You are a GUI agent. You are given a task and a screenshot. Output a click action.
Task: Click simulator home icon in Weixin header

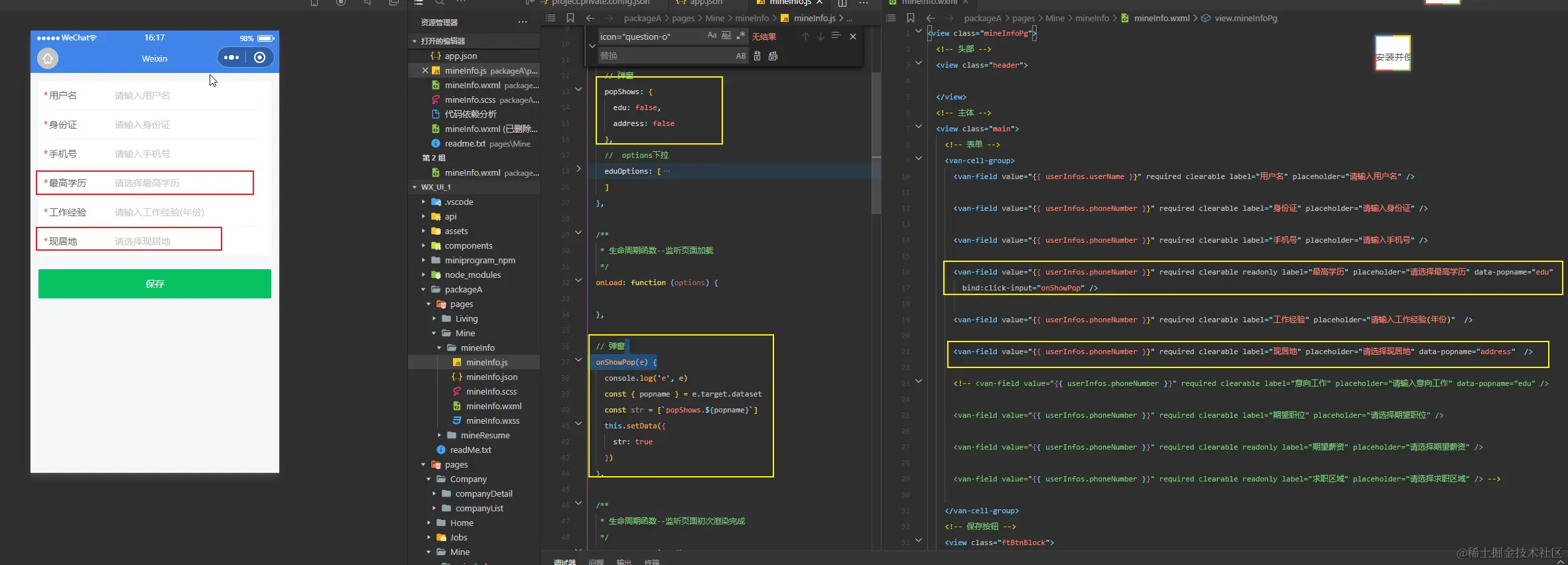coord(48,58)
